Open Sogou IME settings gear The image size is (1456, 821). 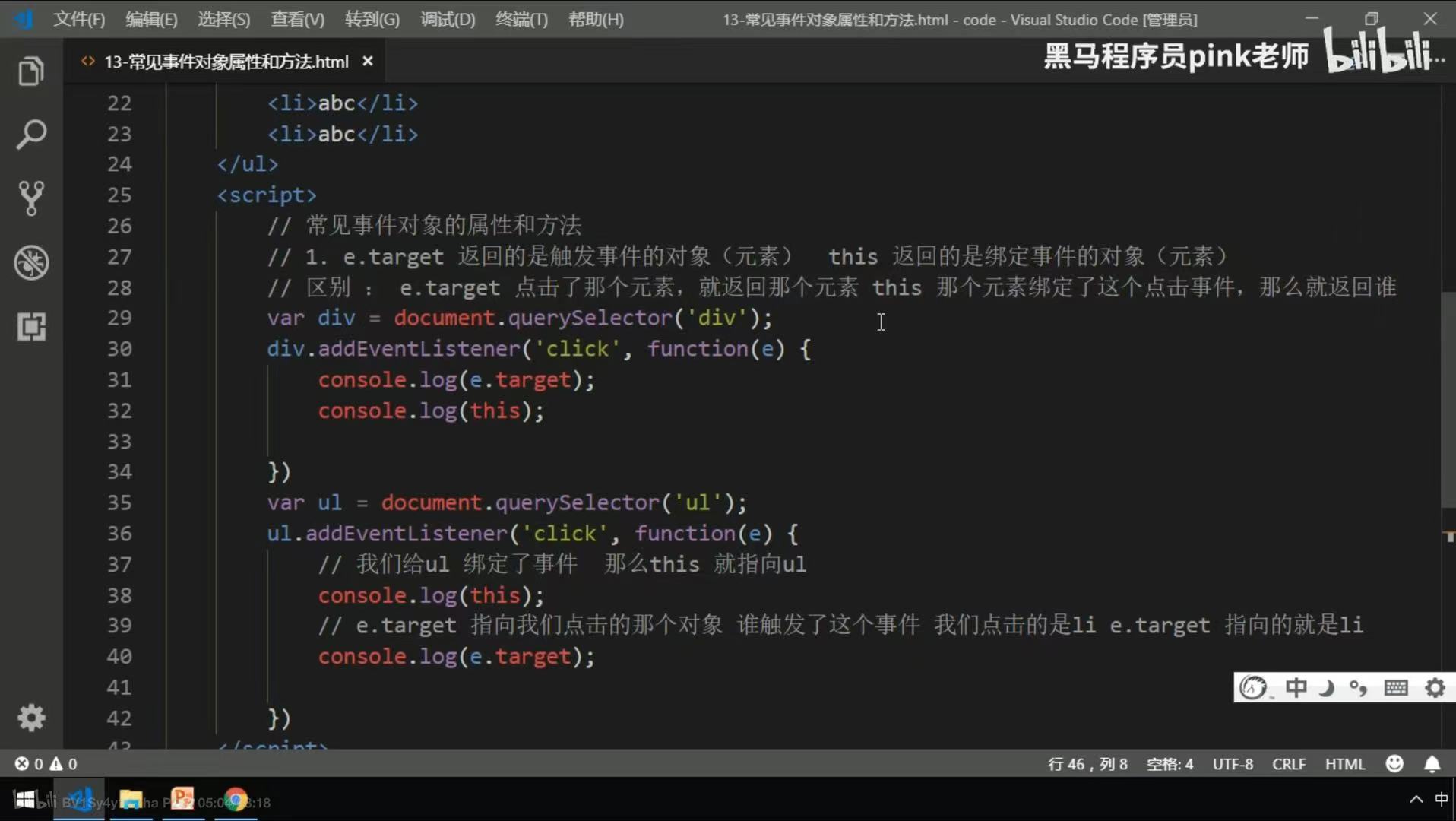(1435, 687)
